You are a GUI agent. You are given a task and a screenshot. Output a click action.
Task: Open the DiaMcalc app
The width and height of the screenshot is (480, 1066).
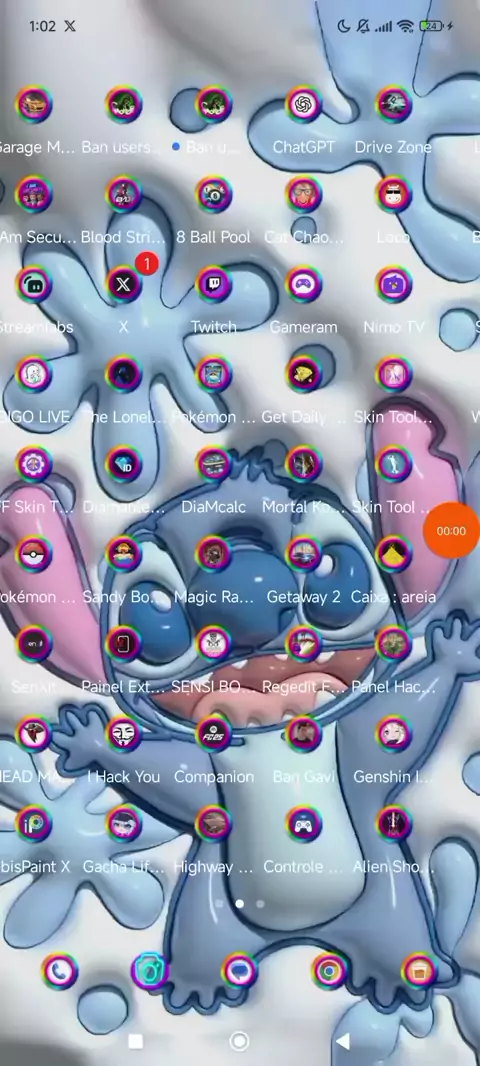tap(213, 464)
